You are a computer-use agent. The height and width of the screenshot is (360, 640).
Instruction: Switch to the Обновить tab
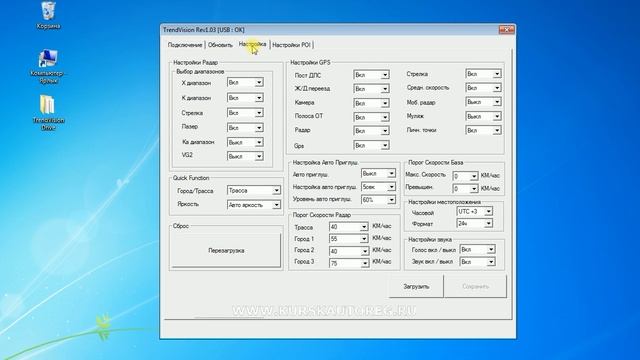click(220, 45)
